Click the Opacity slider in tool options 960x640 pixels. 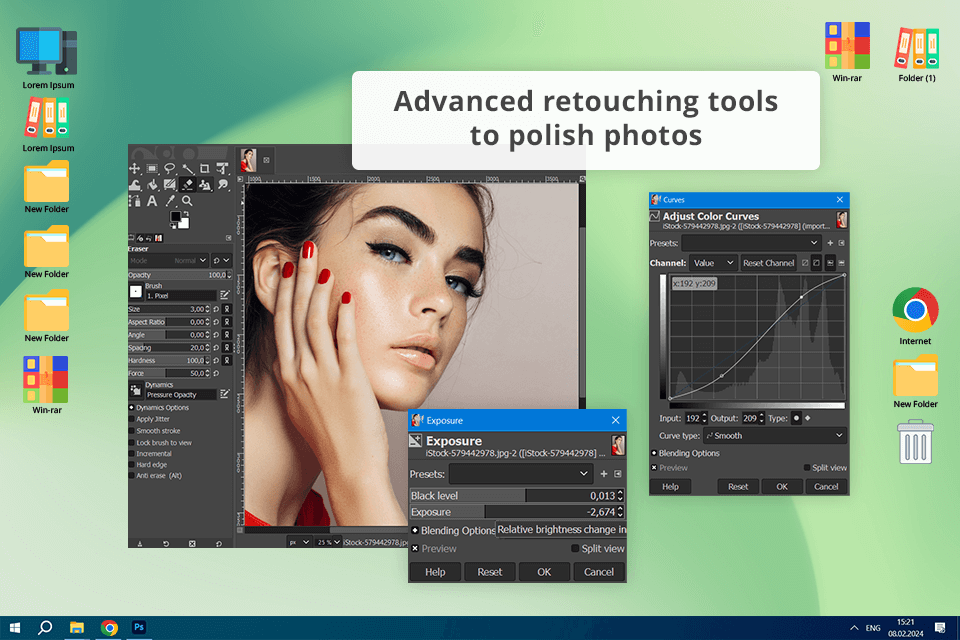click(180, 275)
